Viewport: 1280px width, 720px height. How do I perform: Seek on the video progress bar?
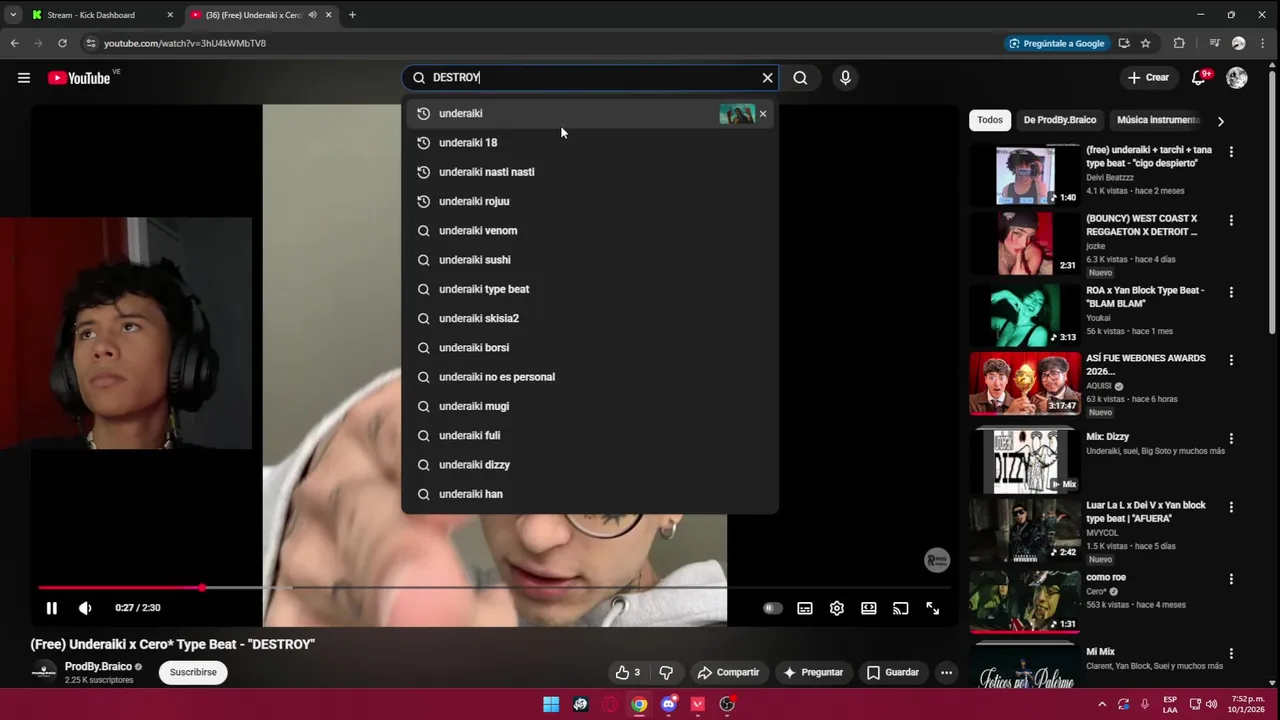point(494,588)
